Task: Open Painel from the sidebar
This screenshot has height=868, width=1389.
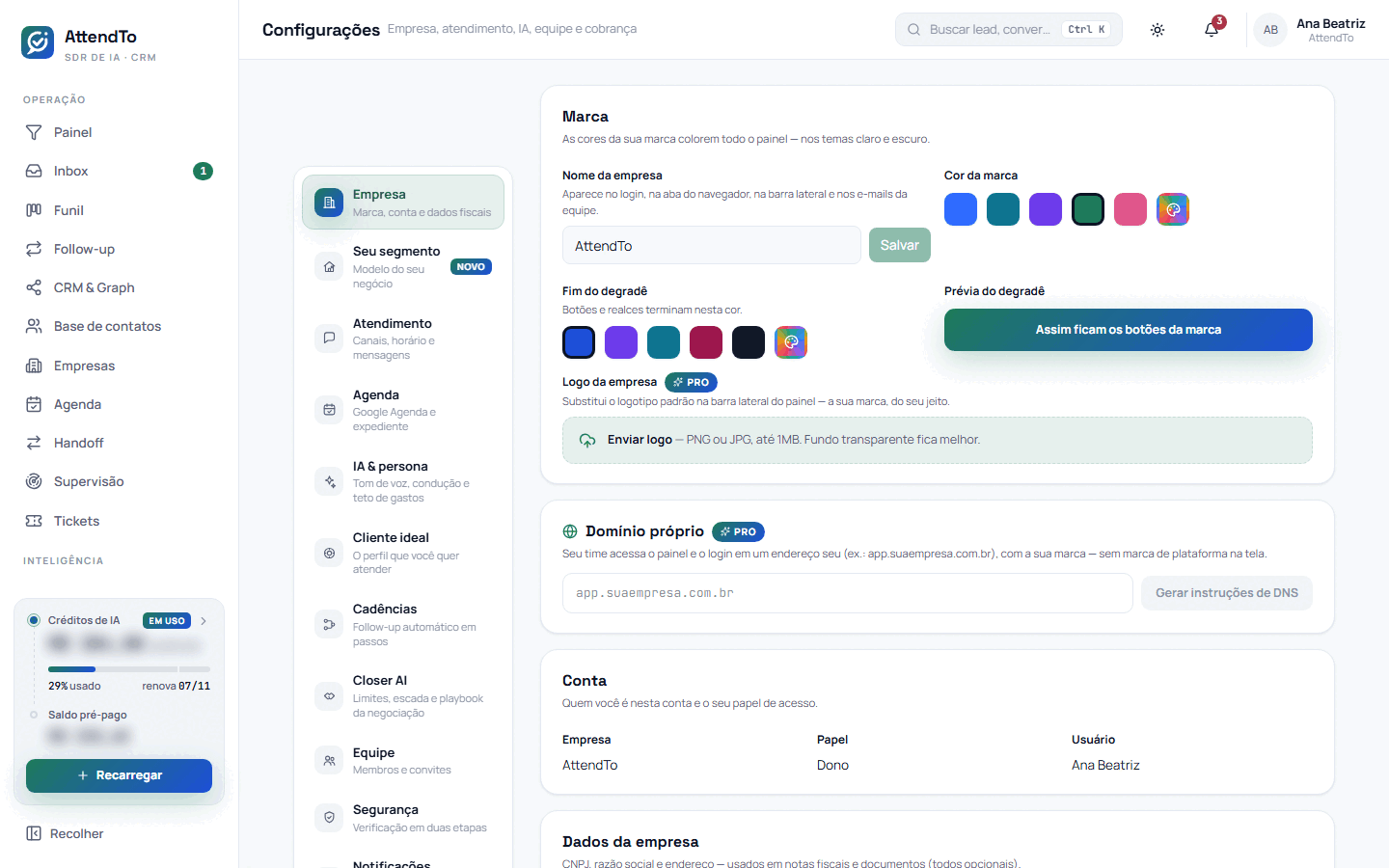Action: tap(119, 132)
